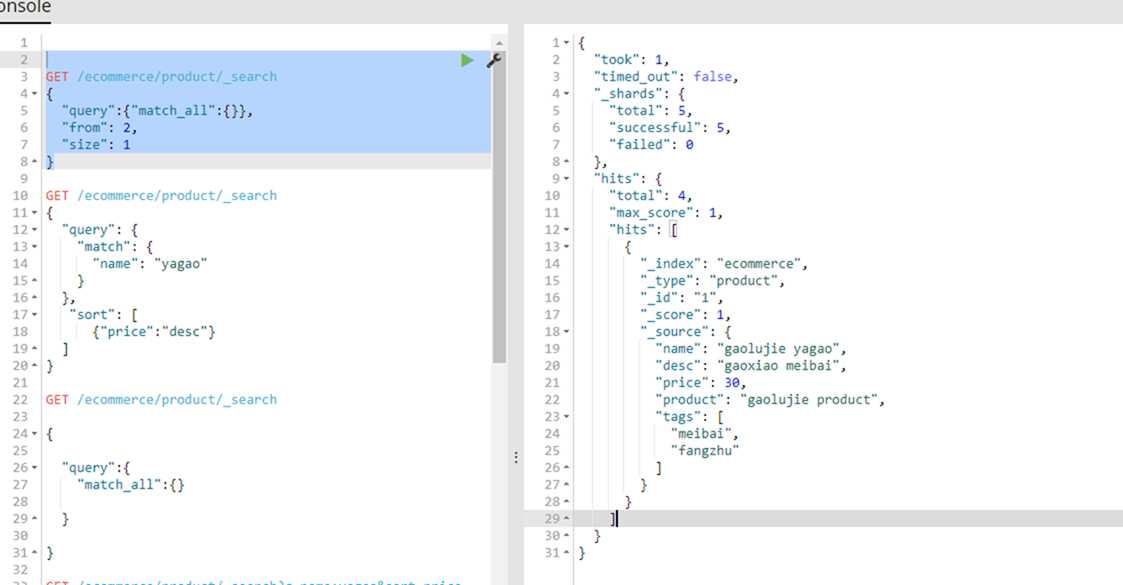The width and height of the screenshot is (1123, 585).
Task: Collapse block ending at editor line 8
Action: tap(34, 162)
